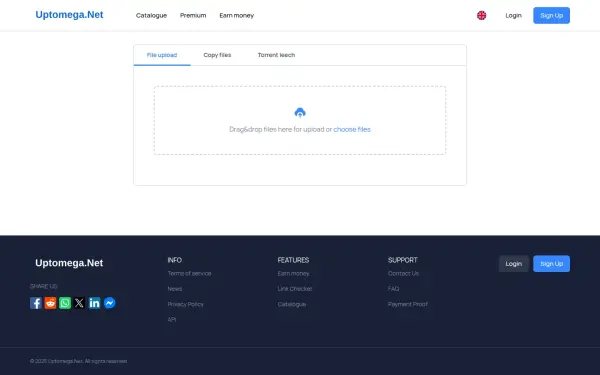Click the SUPPORT footer heading

[403, 260]
